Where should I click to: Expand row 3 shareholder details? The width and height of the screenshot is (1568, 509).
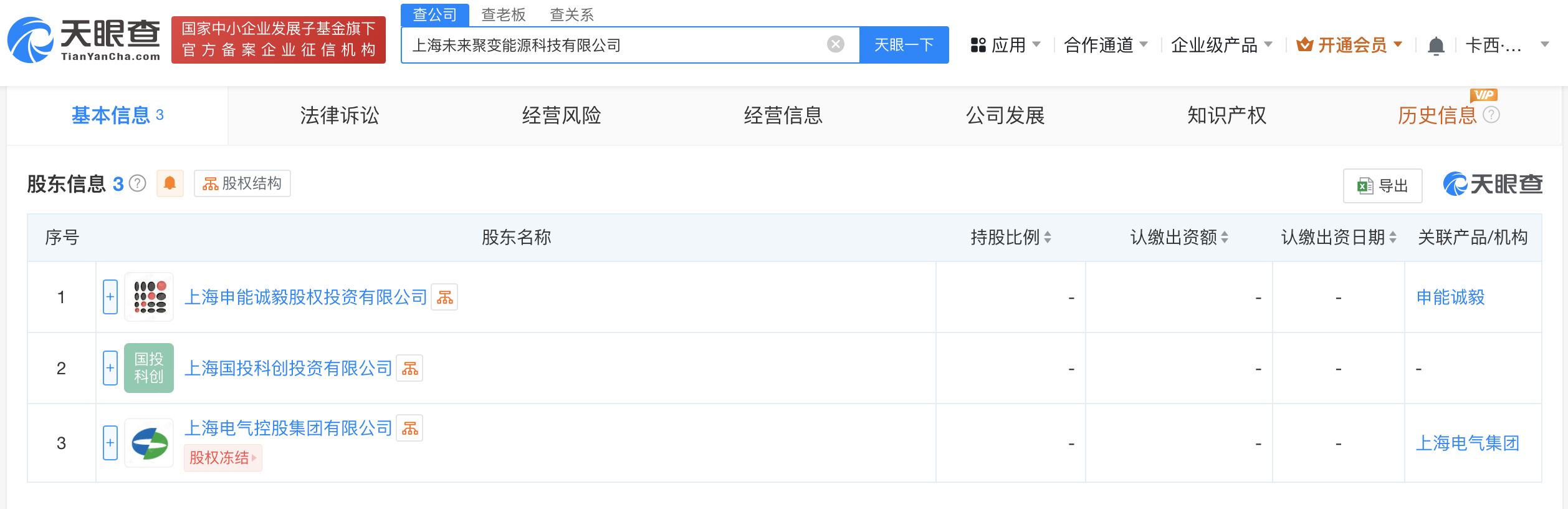coord(110,443)
